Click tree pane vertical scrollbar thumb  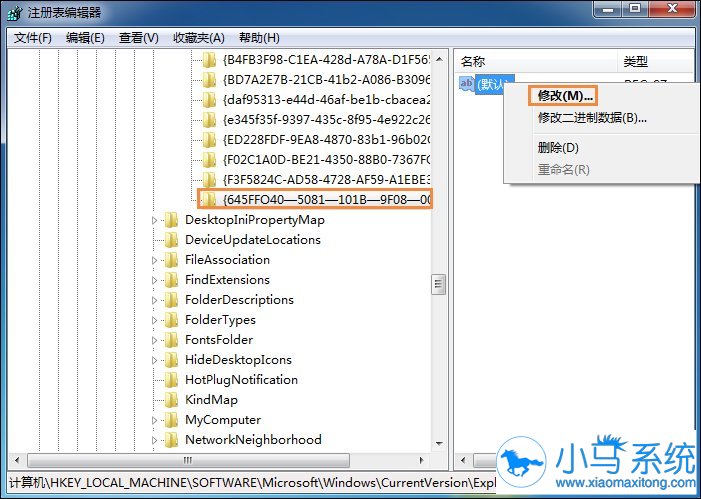[x=439, y=284]
